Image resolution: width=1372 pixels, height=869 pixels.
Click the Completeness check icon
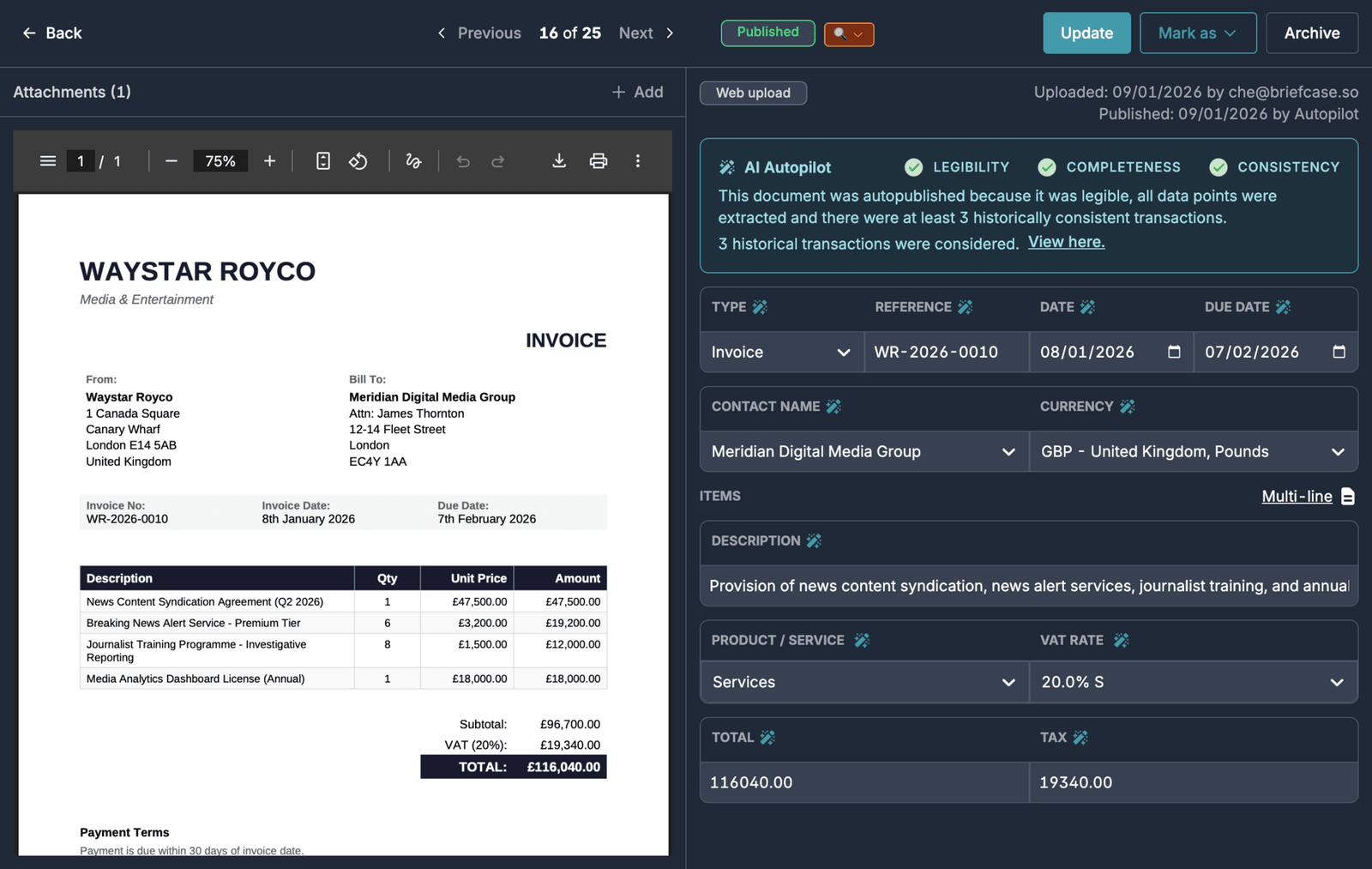pos(1047,167)
